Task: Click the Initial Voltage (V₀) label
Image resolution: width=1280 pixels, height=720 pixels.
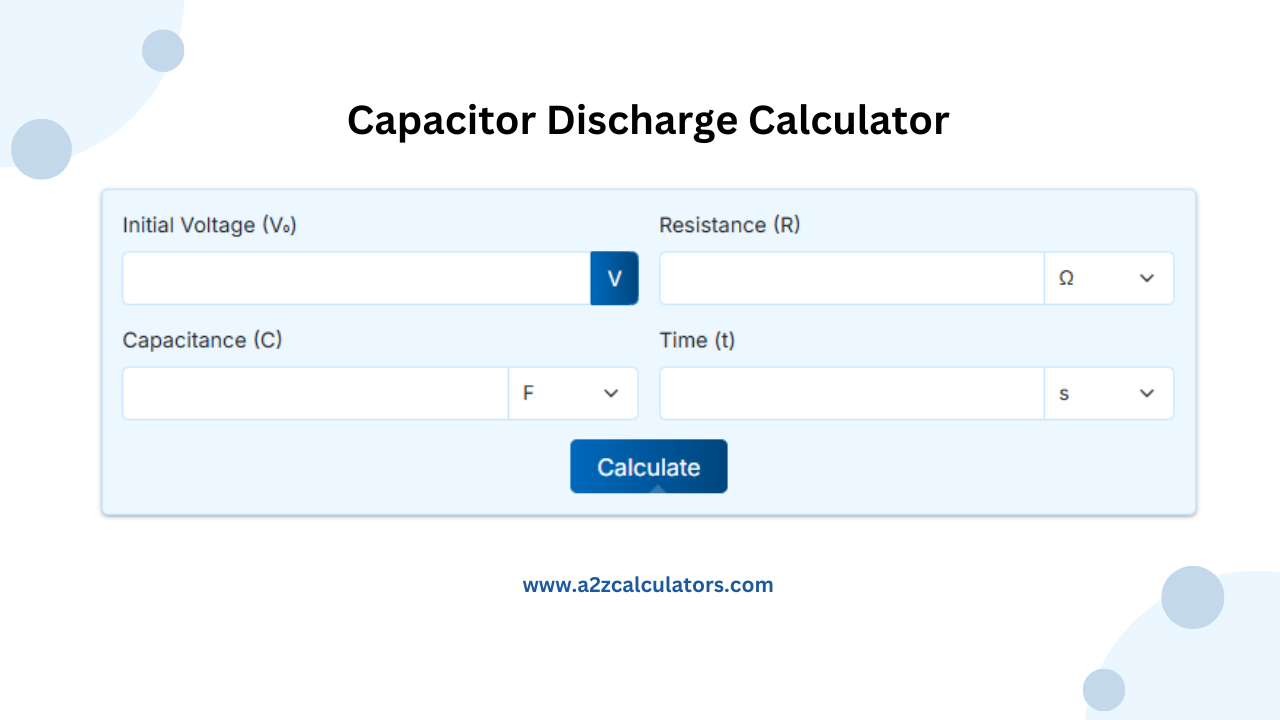Action: pos(209,225)
